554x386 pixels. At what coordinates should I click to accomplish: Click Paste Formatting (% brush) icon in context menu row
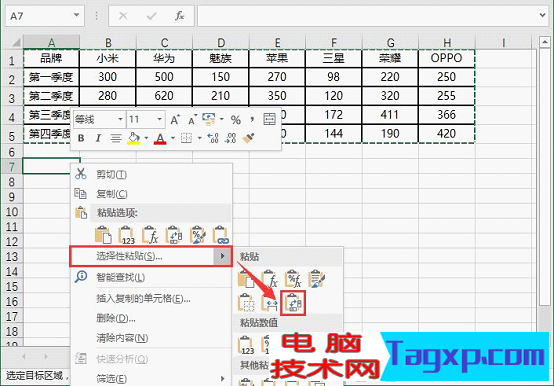[x=197, y=235]
